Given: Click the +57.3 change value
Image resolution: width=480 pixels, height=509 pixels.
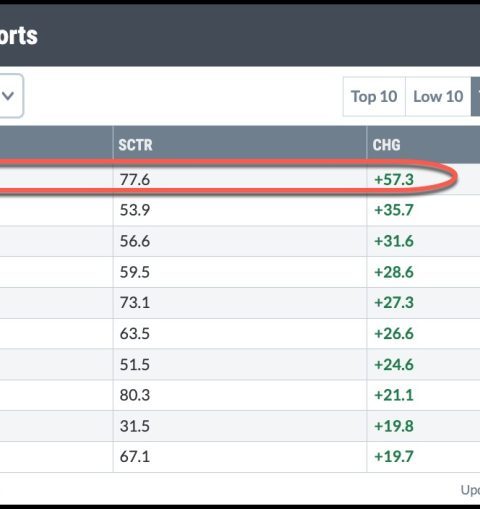Looking at the screenshot, I should [394, 180].
